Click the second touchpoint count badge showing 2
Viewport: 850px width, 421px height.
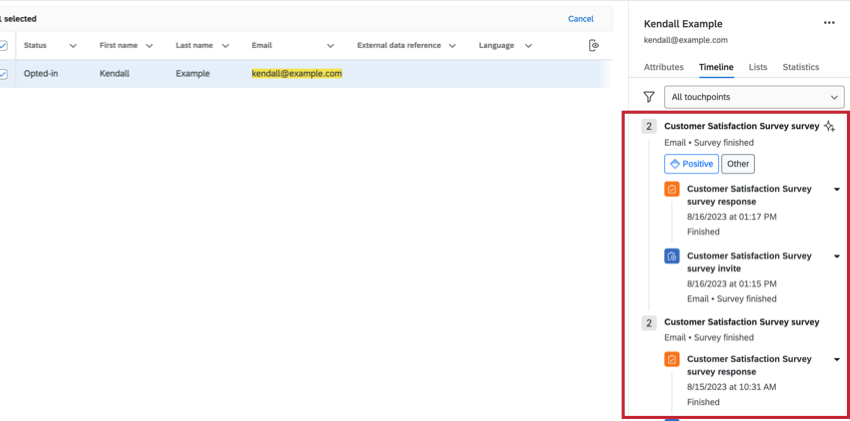[649, 323]
